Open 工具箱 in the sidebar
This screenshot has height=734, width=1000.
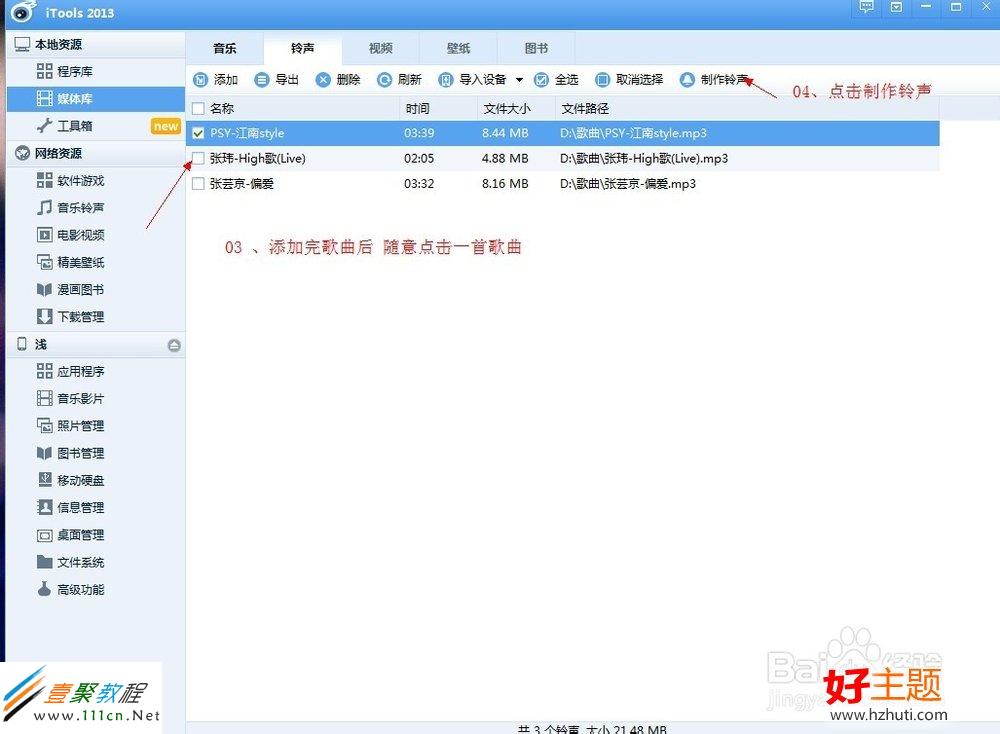(x=96, y=126)
